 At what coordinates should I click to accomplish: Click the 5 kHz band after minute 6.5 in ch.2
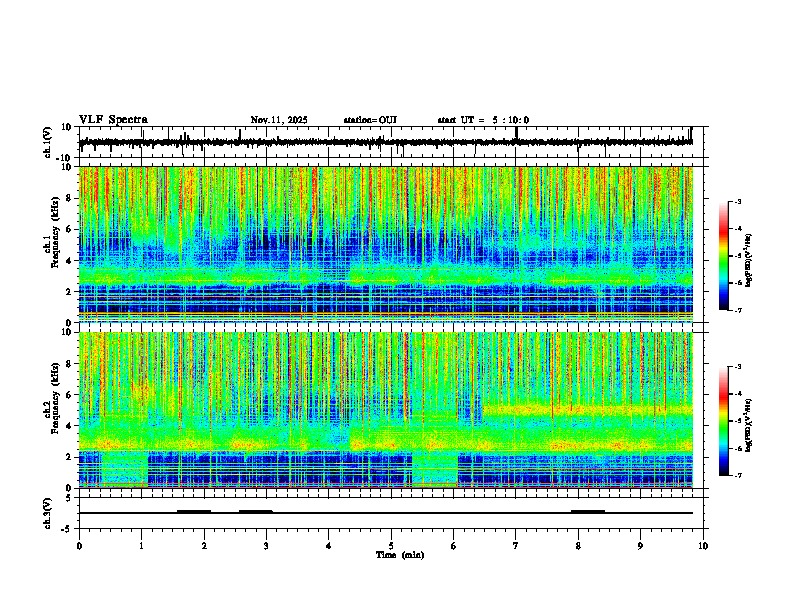pyautogui.click(x=588, y=409)
